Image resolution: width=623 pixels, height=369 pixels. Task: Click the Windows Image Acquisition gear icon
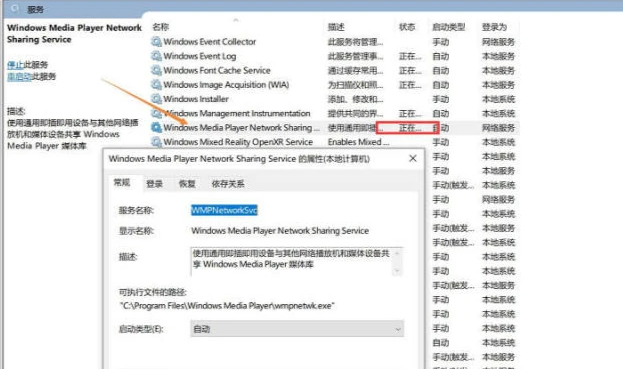click(157, 85)
